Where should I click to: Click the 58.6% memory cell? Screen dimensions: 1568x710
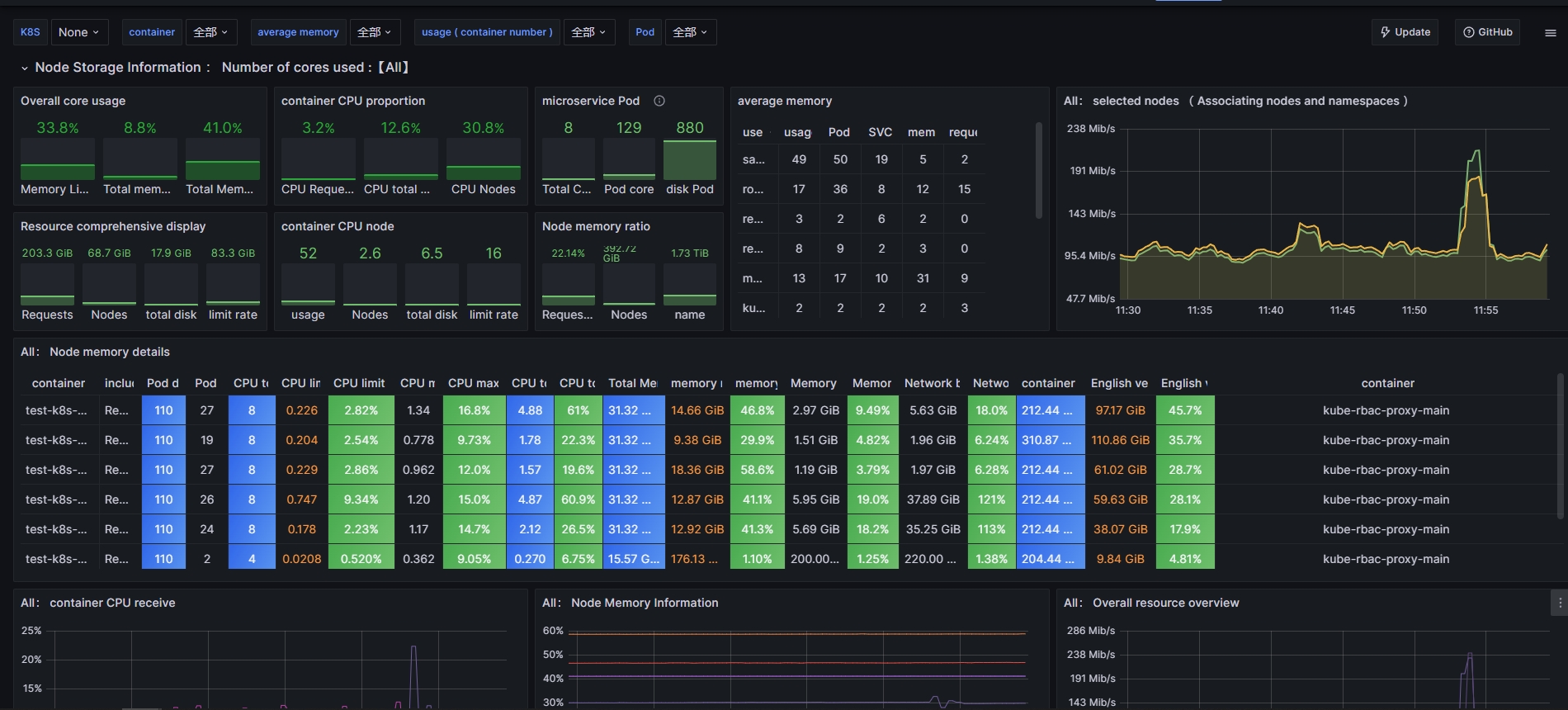click(758, 470)
